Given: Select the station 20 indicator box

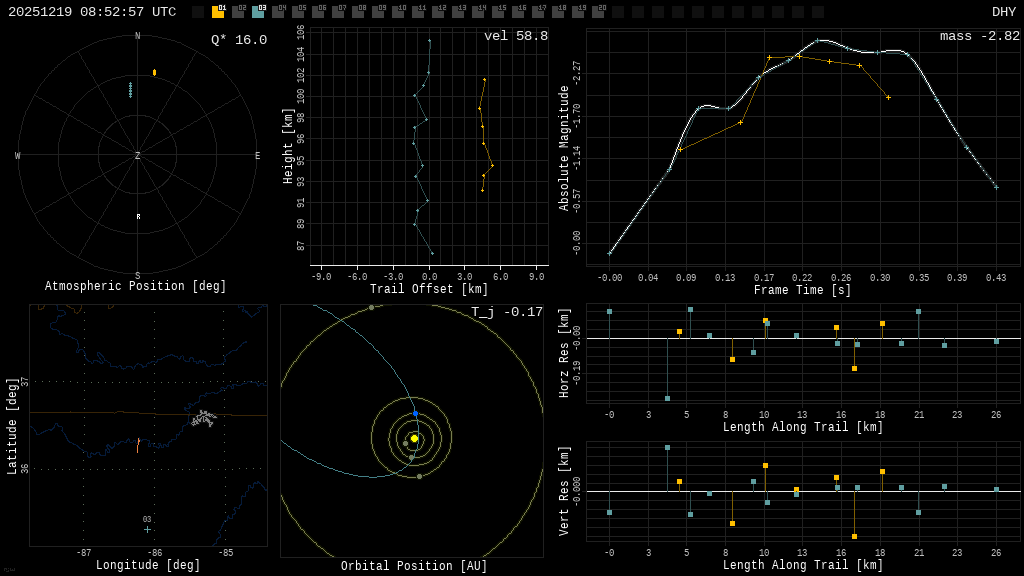Looking at the screenshot, I should pyautogui.click(x=598, y=12).
